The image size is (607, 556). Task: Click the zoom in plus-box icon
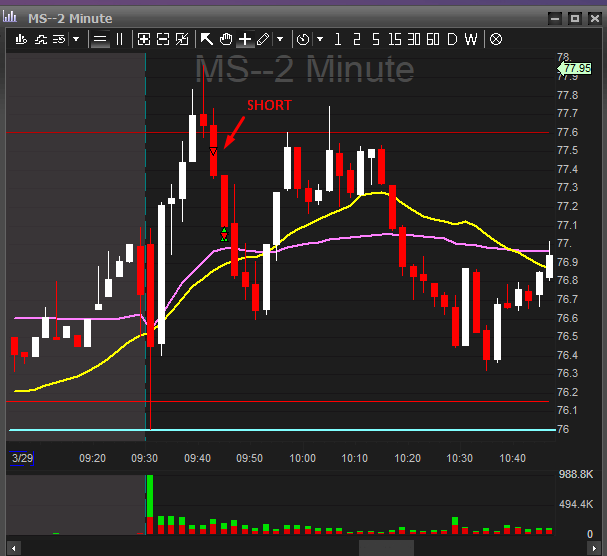(144, 39)
